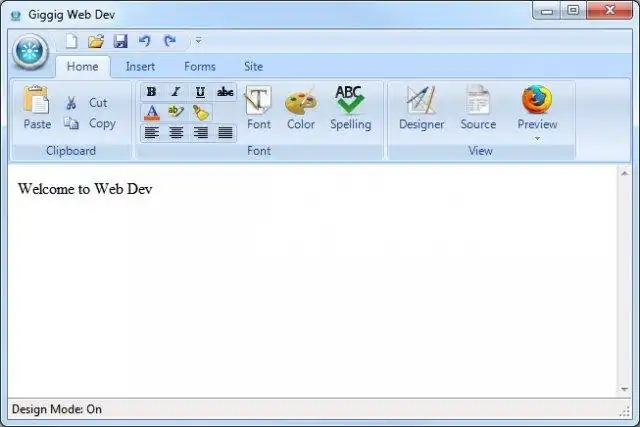This screenshot has height=427, width=640.
Task: Justify the text
Action: (x=225, y=133)
